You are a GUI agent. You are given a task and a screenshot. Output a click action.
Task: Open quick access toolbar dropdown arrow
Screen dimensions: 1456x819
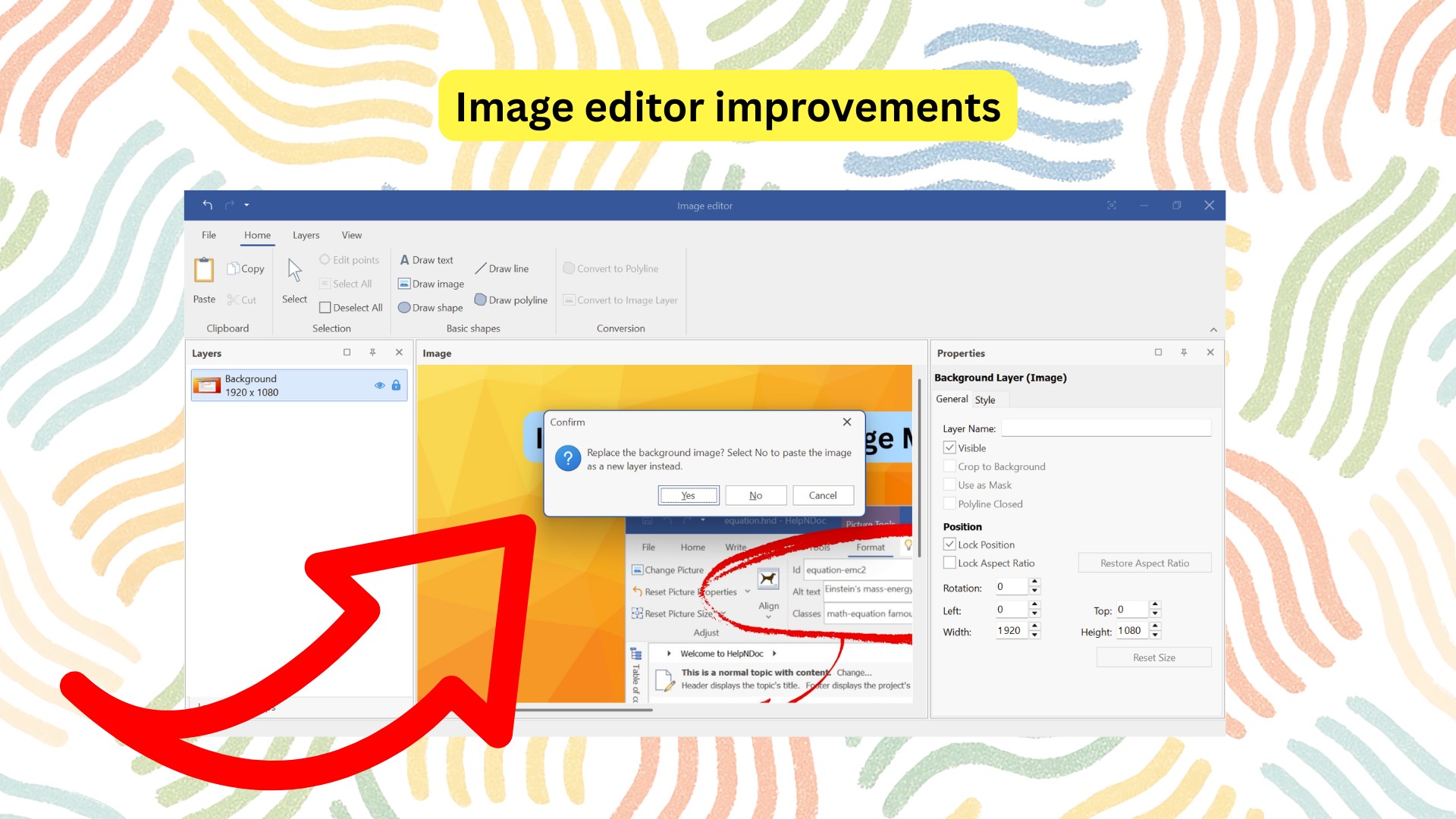(246, 206)
